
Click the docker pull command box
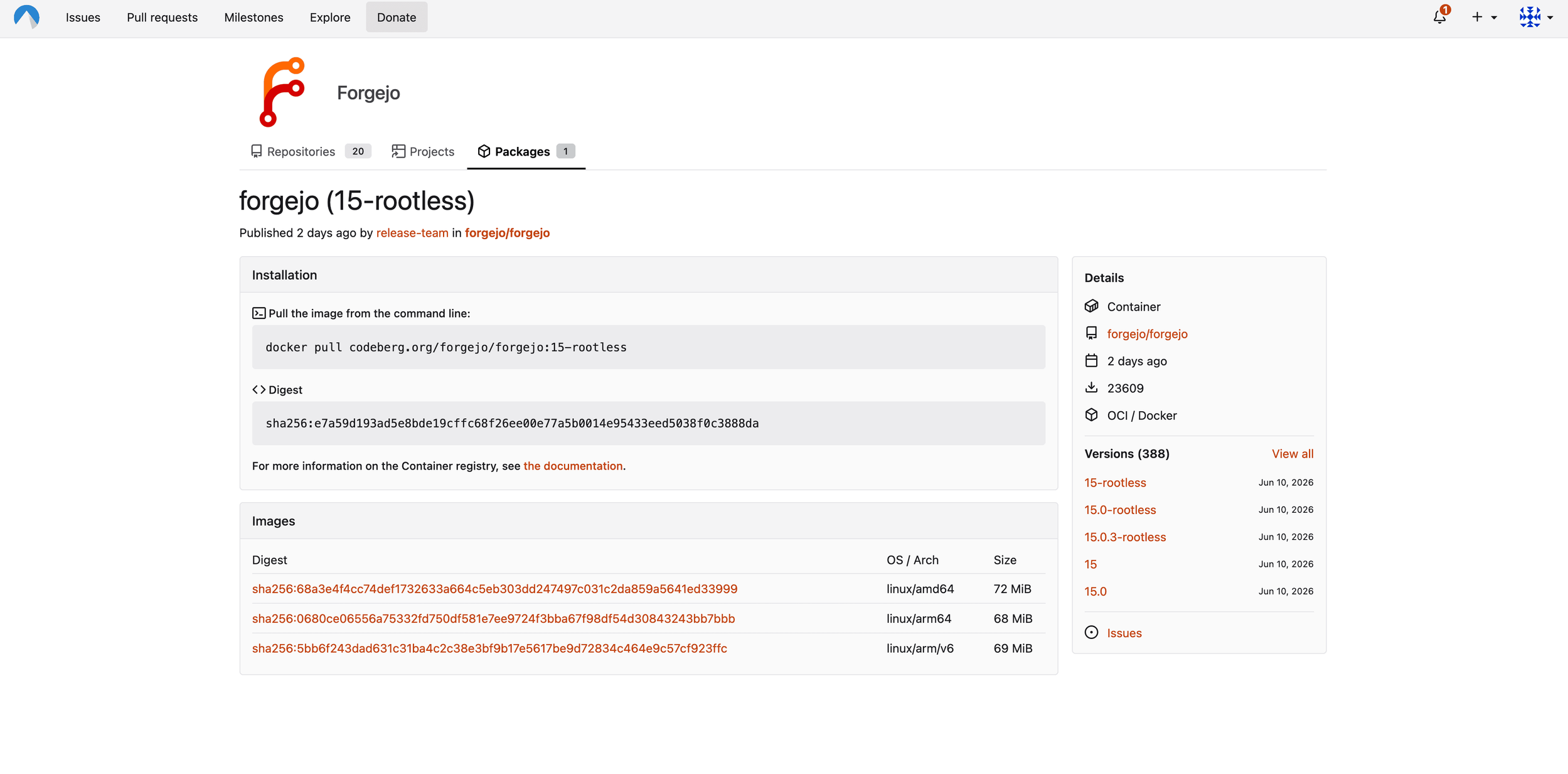[648, 347]
